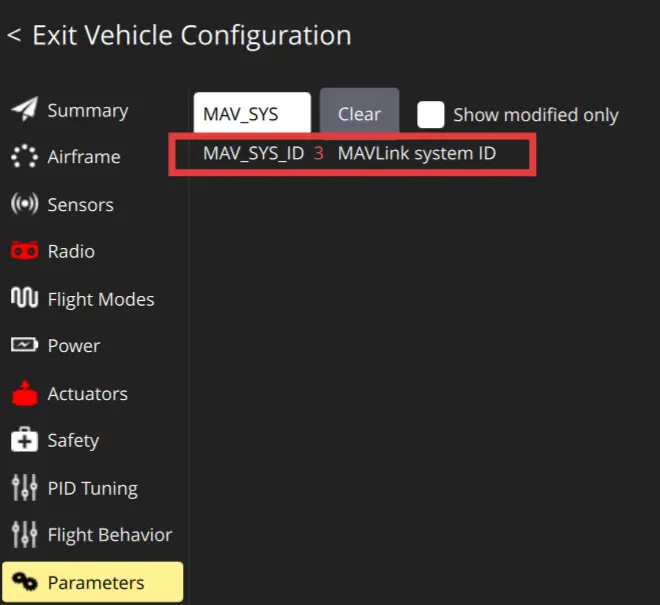Click the Flight Modes waveform icon

coord(24,298)
